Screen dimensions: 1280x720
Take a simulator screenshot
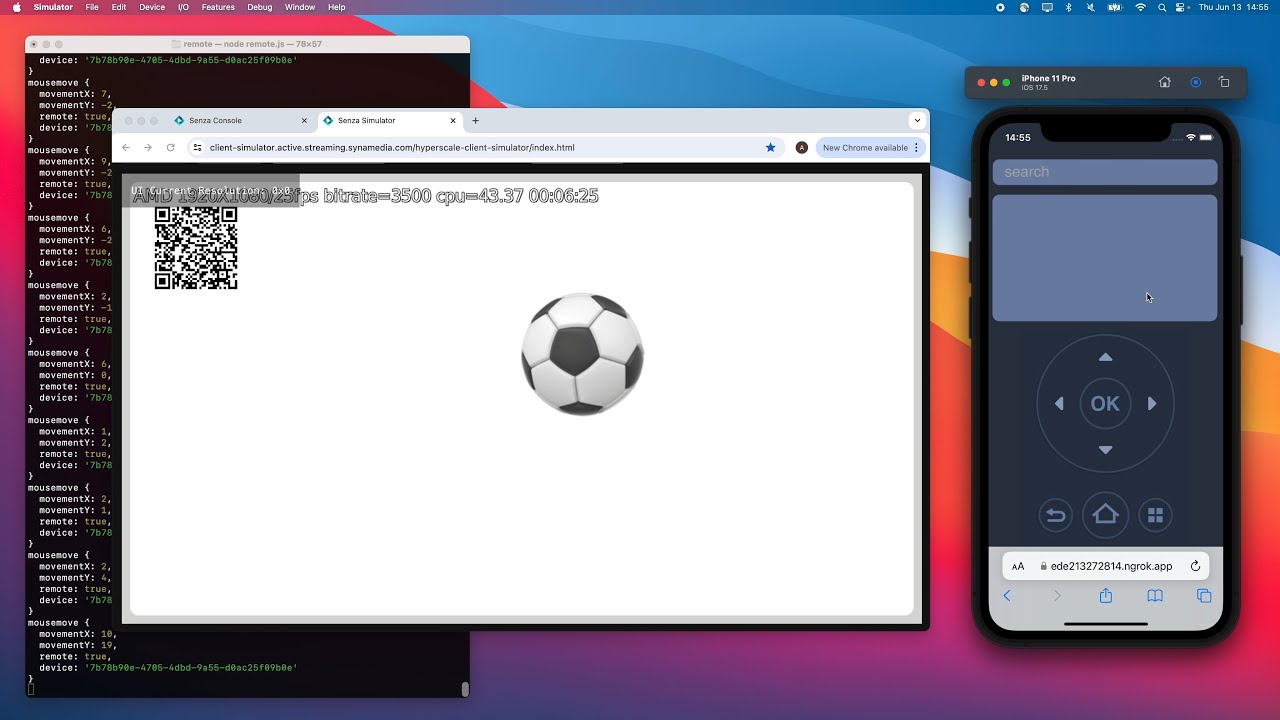pyautogui.click(x=1195, y=82)
